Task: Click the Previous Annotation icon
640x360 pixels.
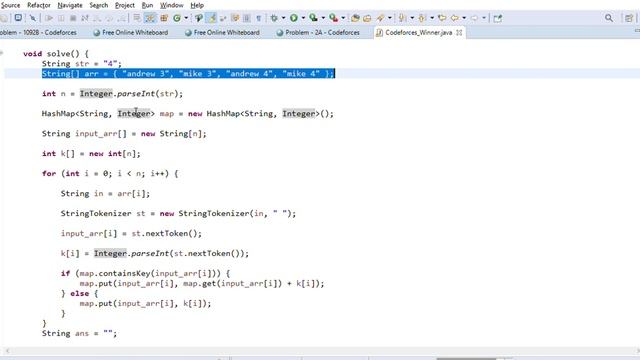Action: [x=422, y=18]
